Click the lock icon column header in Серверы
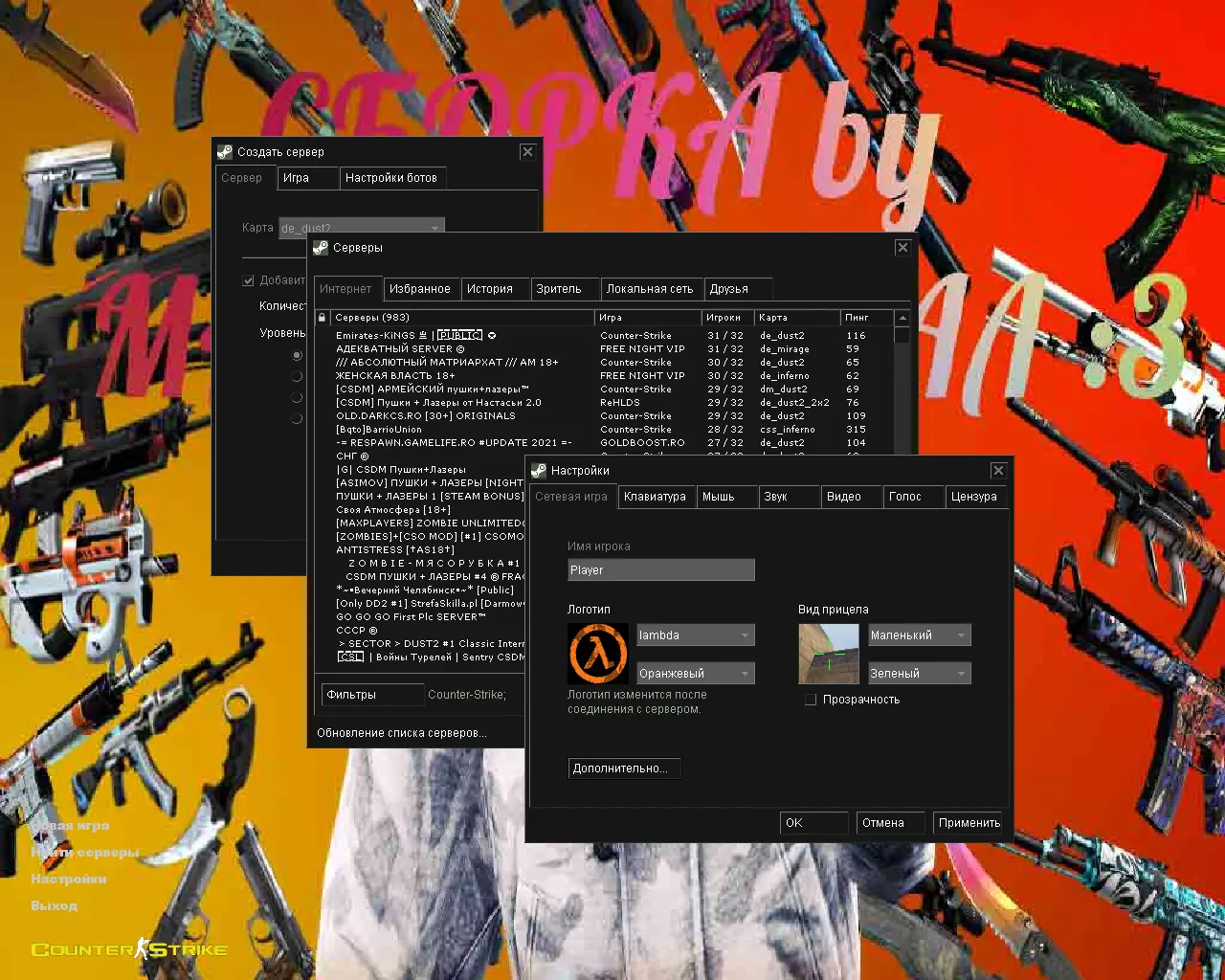Viewport: 1225px width, 980px height. tap(323, 318)
